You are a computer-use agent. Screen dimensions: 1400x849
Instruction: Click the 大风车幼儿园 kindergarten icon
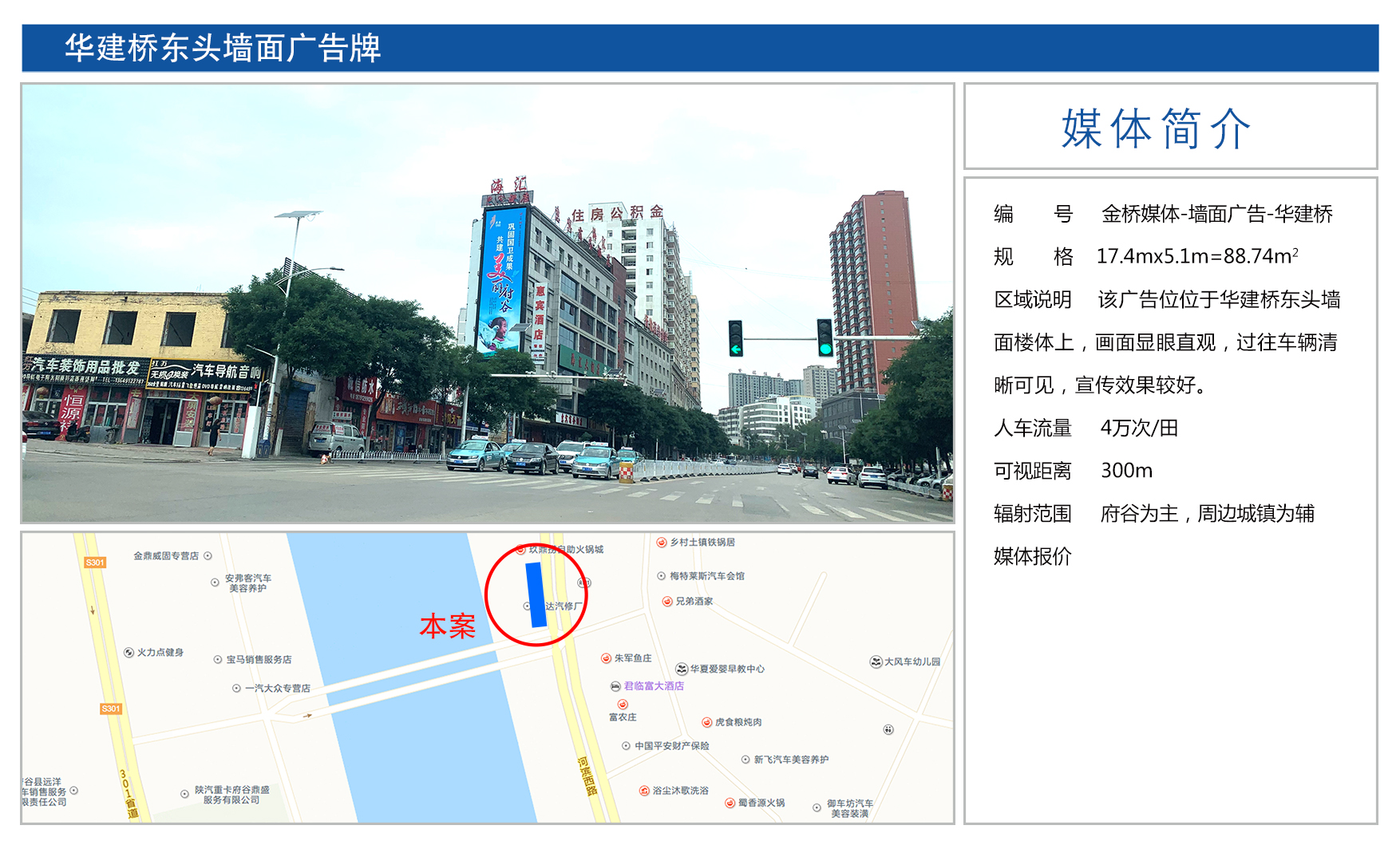tap(876, 661)
